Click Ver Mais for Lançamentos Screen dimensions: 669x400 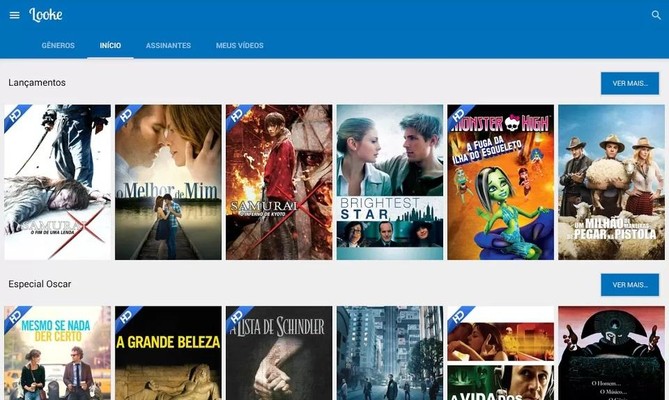coord(630,84)
